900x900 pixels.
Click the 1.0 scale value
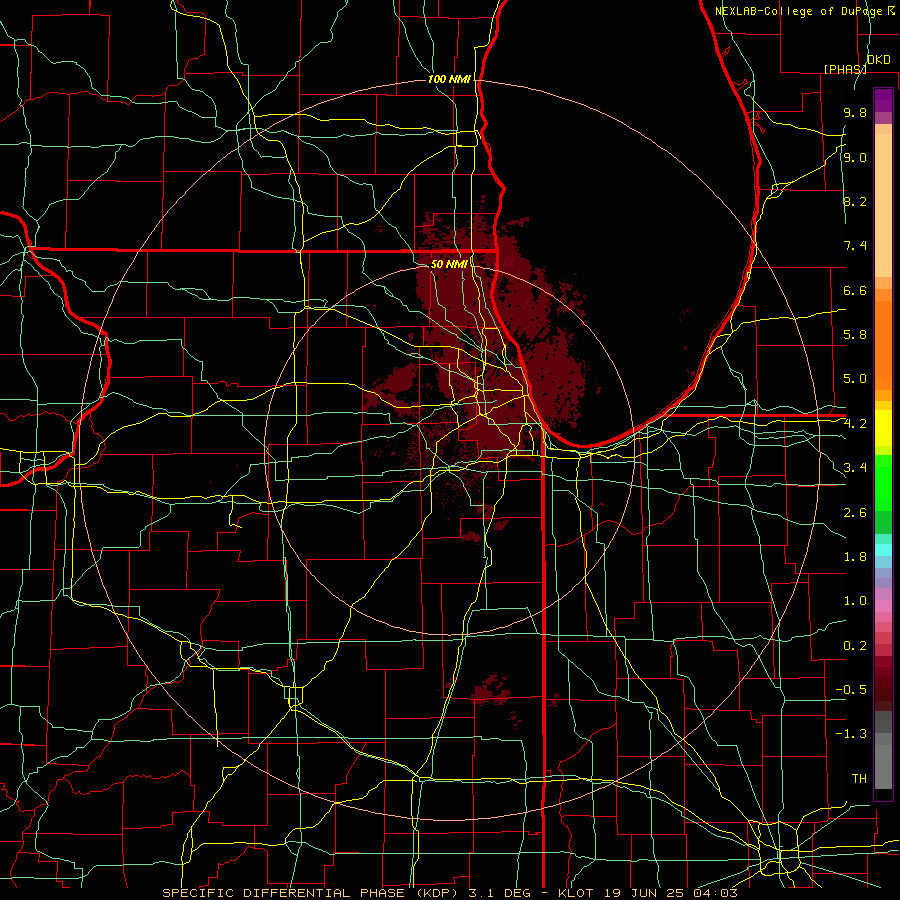[x=855, y=601]
